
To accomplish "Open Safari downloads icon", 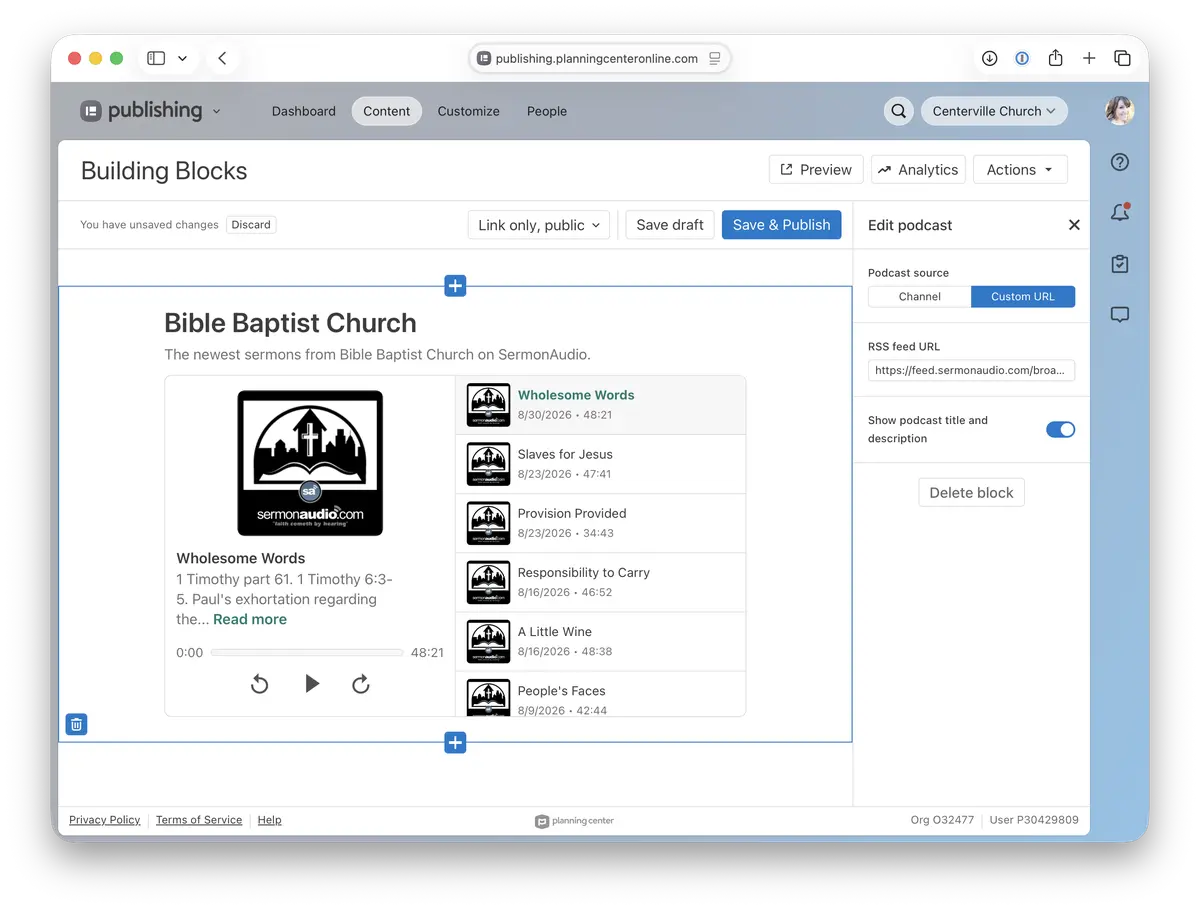I will (989, 58).
